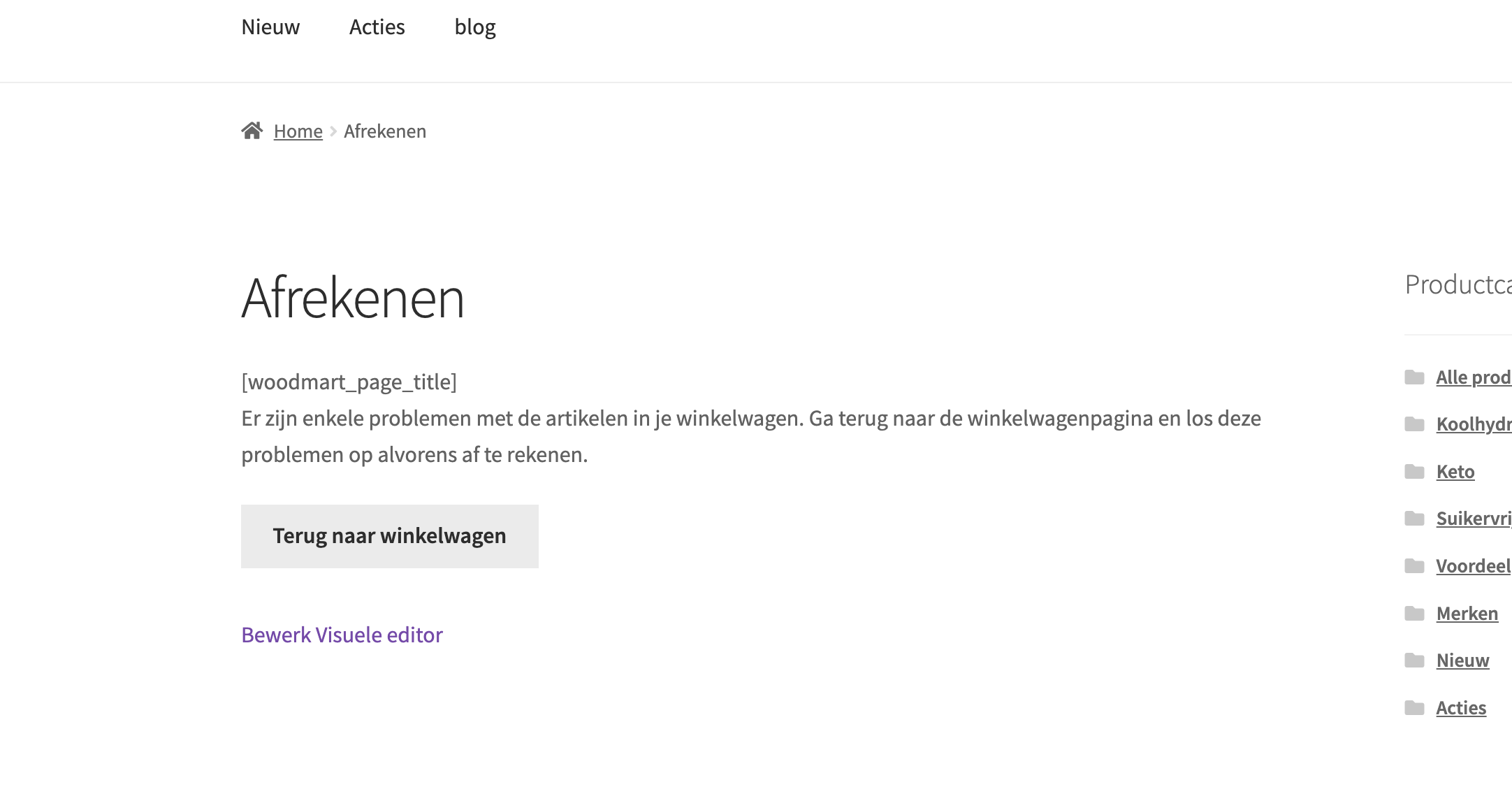Screen dimensions: 1512x801
Task: Open the Acties navigation menu item
Action: [377, 27]
